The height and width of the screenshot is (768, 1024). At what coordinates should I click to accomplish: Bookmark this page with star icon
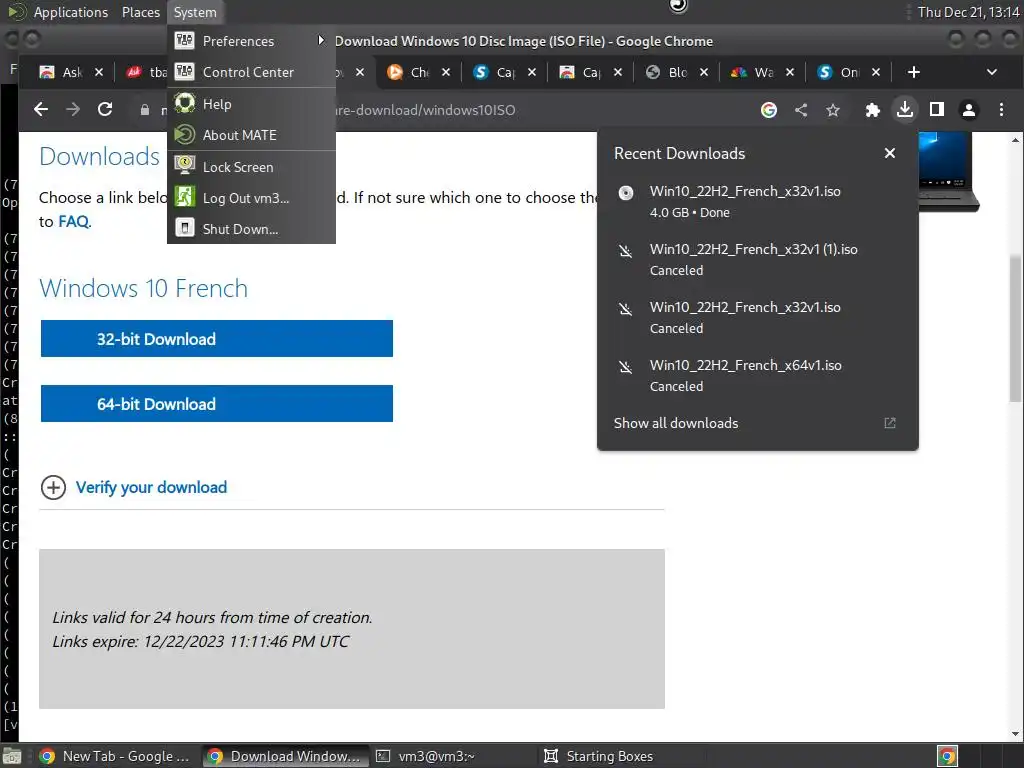tap(833, 110)
